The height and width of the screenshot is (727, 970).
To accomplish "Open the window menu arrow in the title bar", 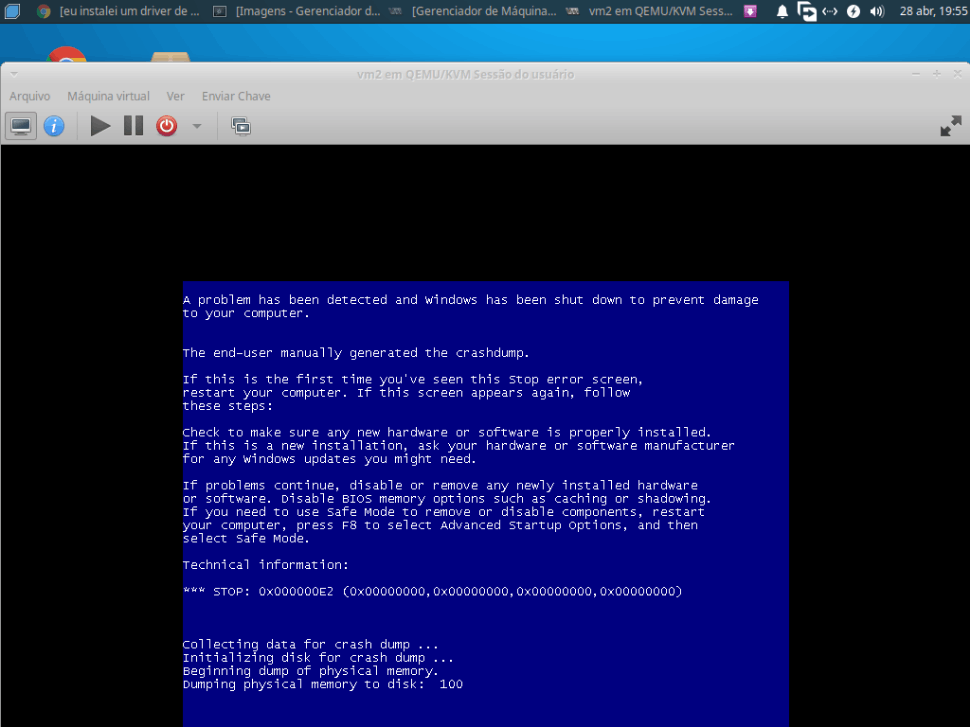I will pos(14,74).
